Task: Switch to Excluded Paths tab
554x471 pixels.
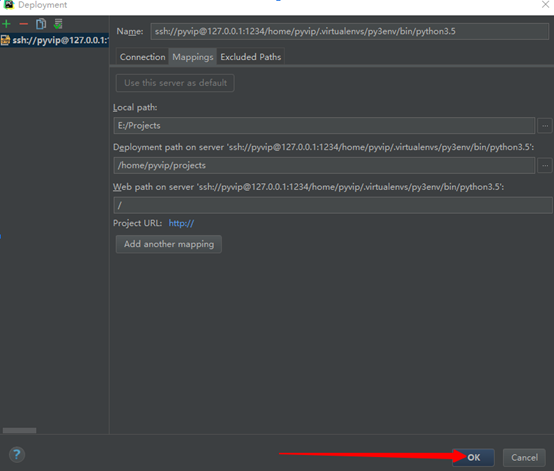Action: (251, 57)
